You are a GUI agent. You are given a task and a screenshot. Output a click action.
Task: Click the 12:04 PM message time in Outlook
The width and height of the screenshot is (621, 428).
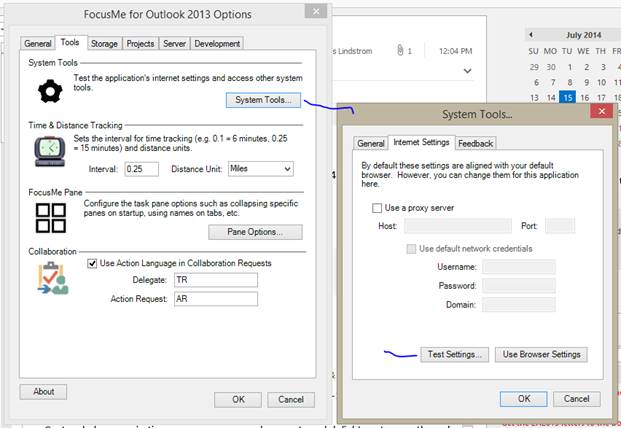pyautogui.click(x=455, y=51)
